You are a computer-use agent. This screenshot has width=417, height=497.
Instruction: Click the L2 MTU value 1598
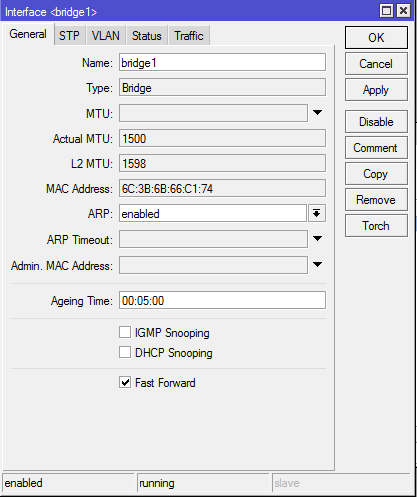222,163
